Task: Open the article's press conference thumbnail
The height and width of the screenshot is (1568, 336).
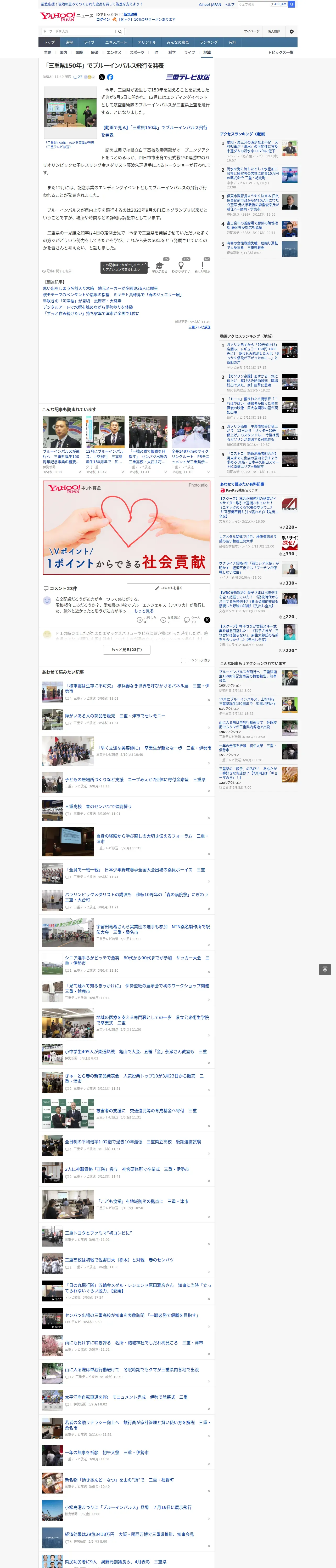Action: click(x=70, y=113)
